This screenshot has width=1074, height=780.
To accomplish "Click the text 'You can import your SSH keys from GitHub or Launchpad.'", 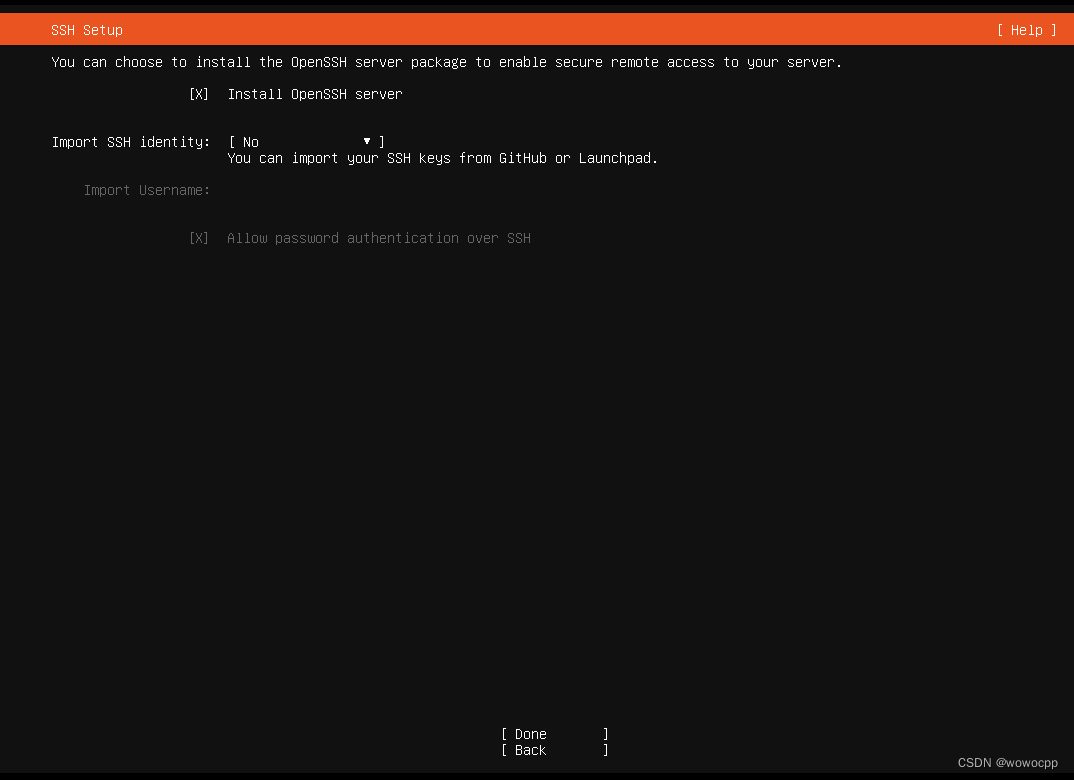I will [x=442, y=158].
